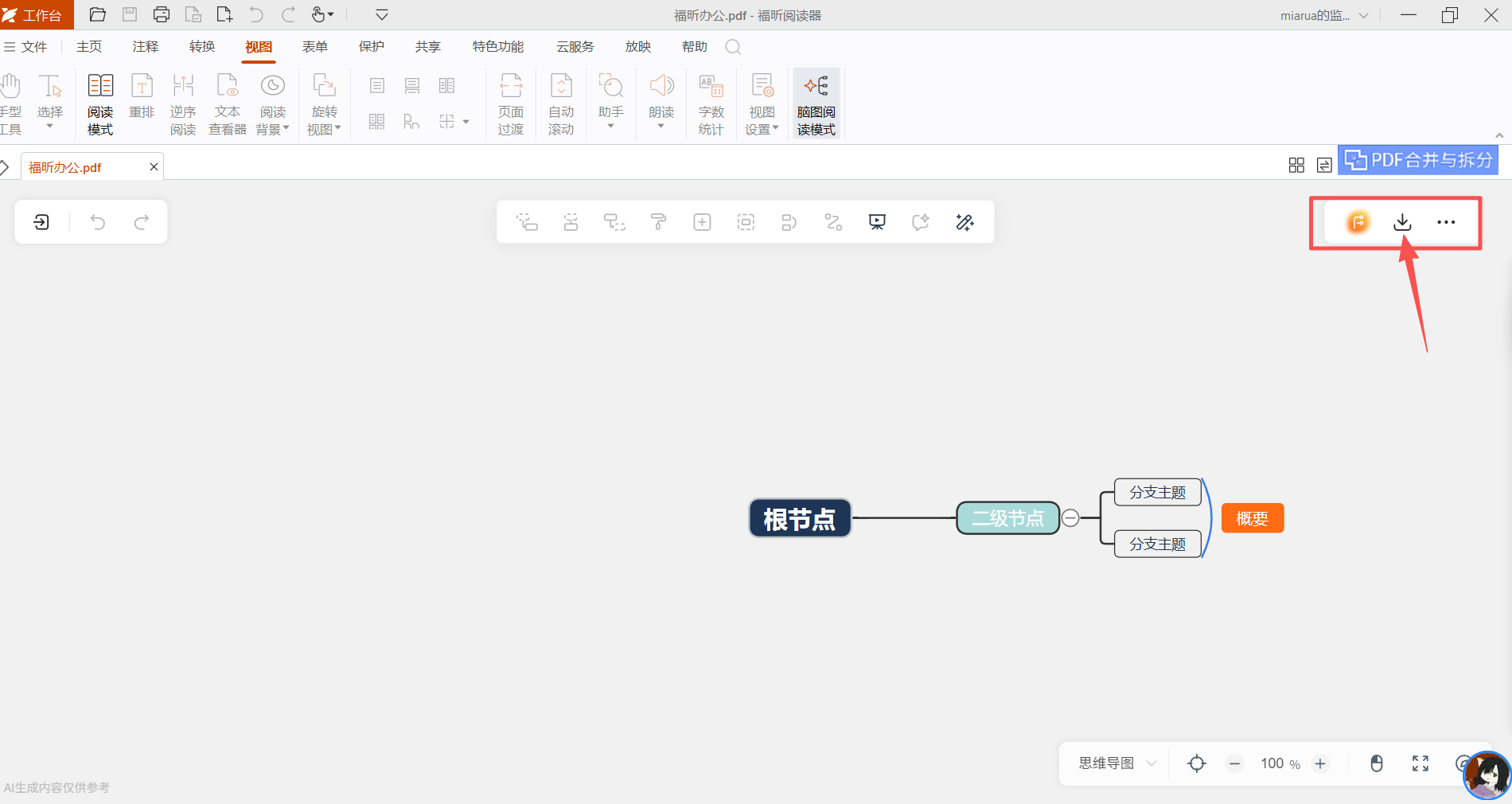Switch to the 注释 ribbon tab

(x=146, y=47)
